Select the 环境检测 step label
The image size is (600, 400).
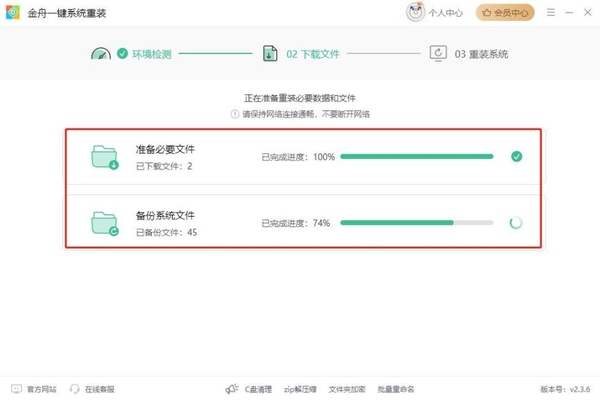(152, 54)
